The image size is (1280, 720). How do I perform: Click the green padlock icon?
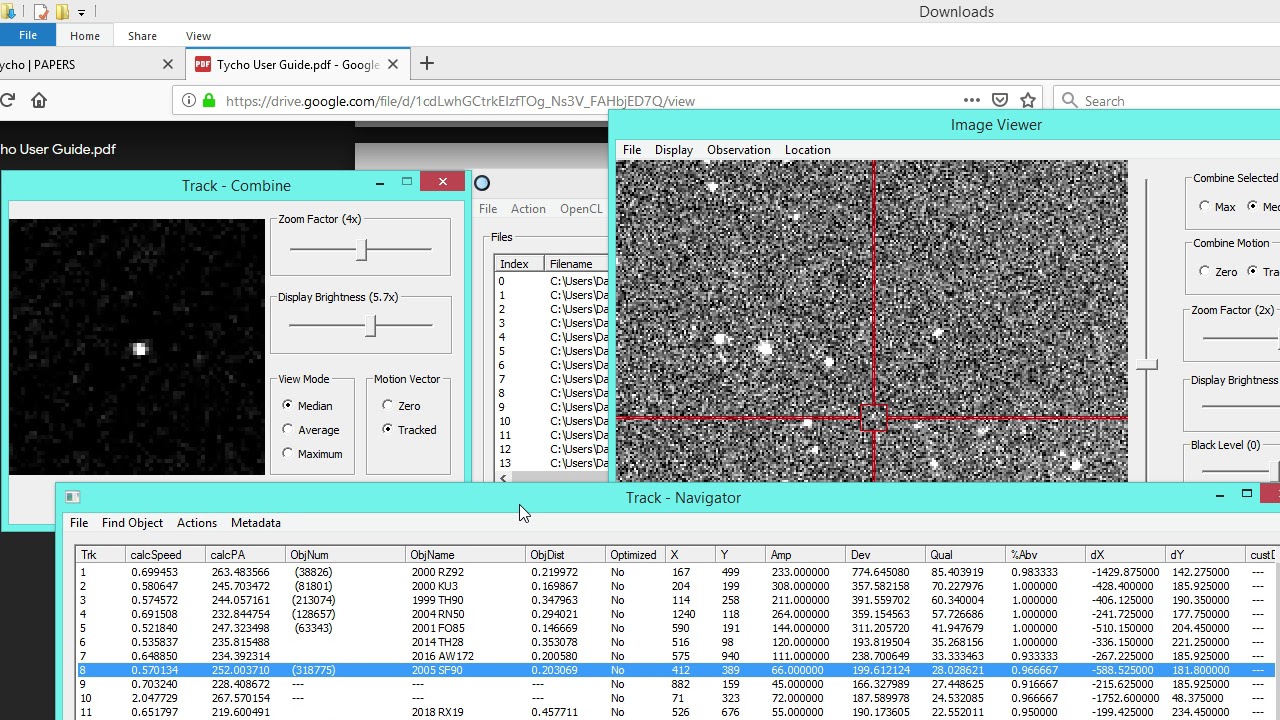[x=209, y=100]
